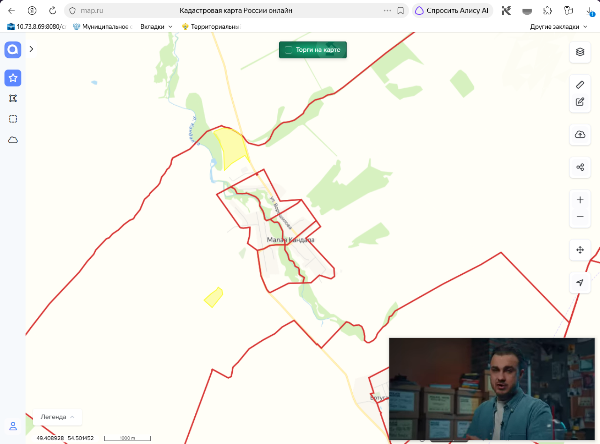This screenshot has width=600, height=444.
Task: Select the edit drawing tool icon
Action: pyautogui.click(x=580, y=102)
